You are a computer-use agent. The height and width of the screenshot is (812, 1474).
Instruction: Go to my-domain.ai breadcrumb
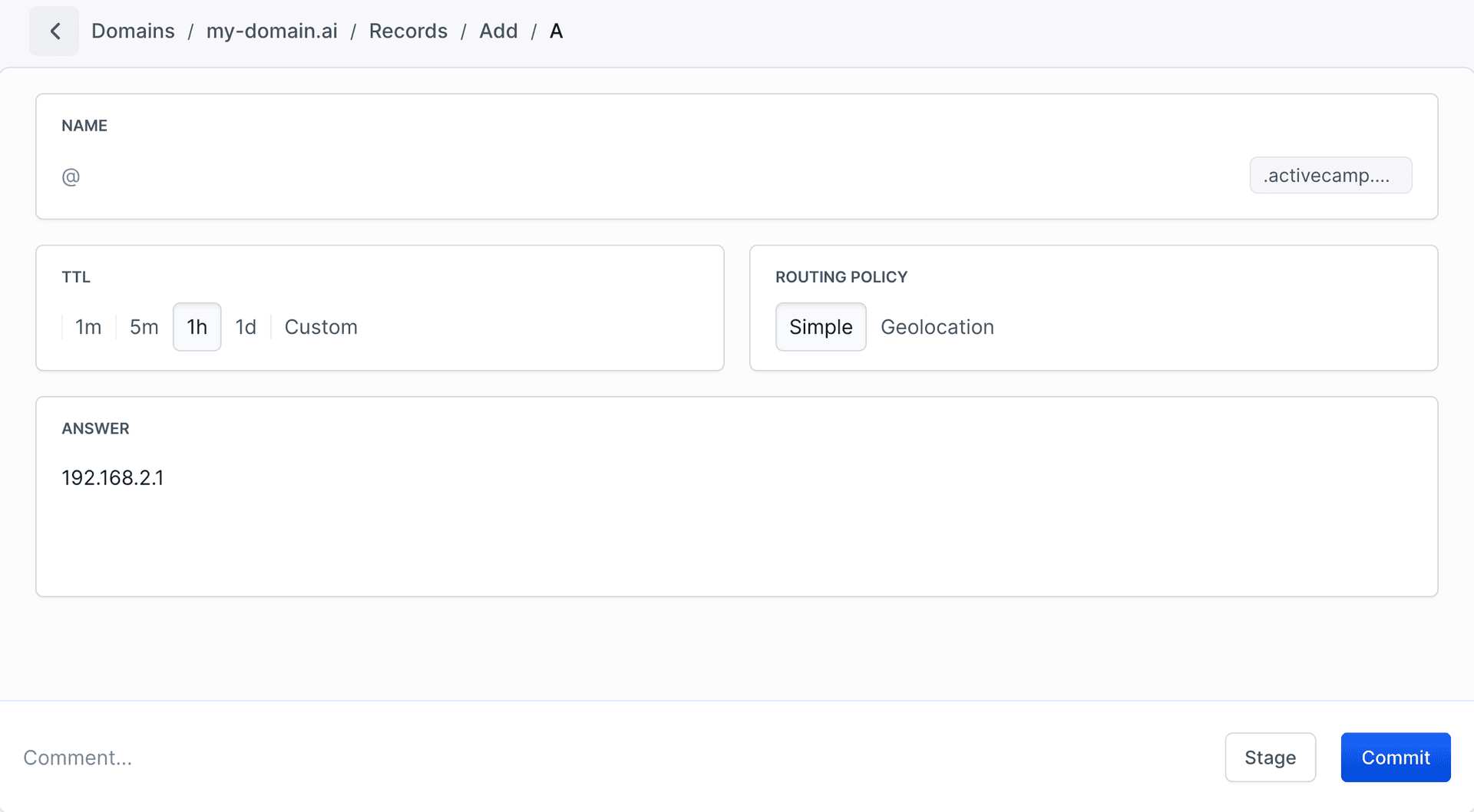(272, 31)
